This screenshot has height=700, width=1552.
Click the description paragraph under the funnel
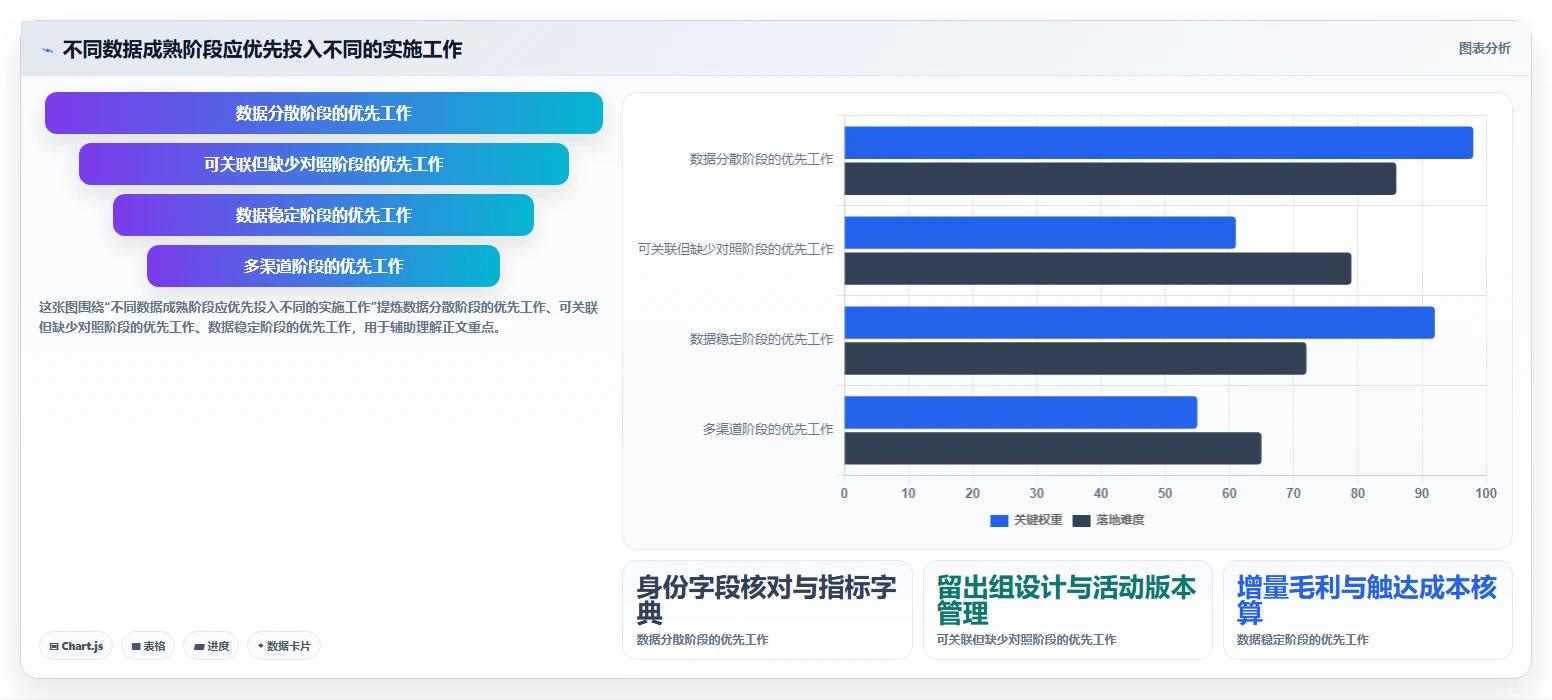coord(318,317)
